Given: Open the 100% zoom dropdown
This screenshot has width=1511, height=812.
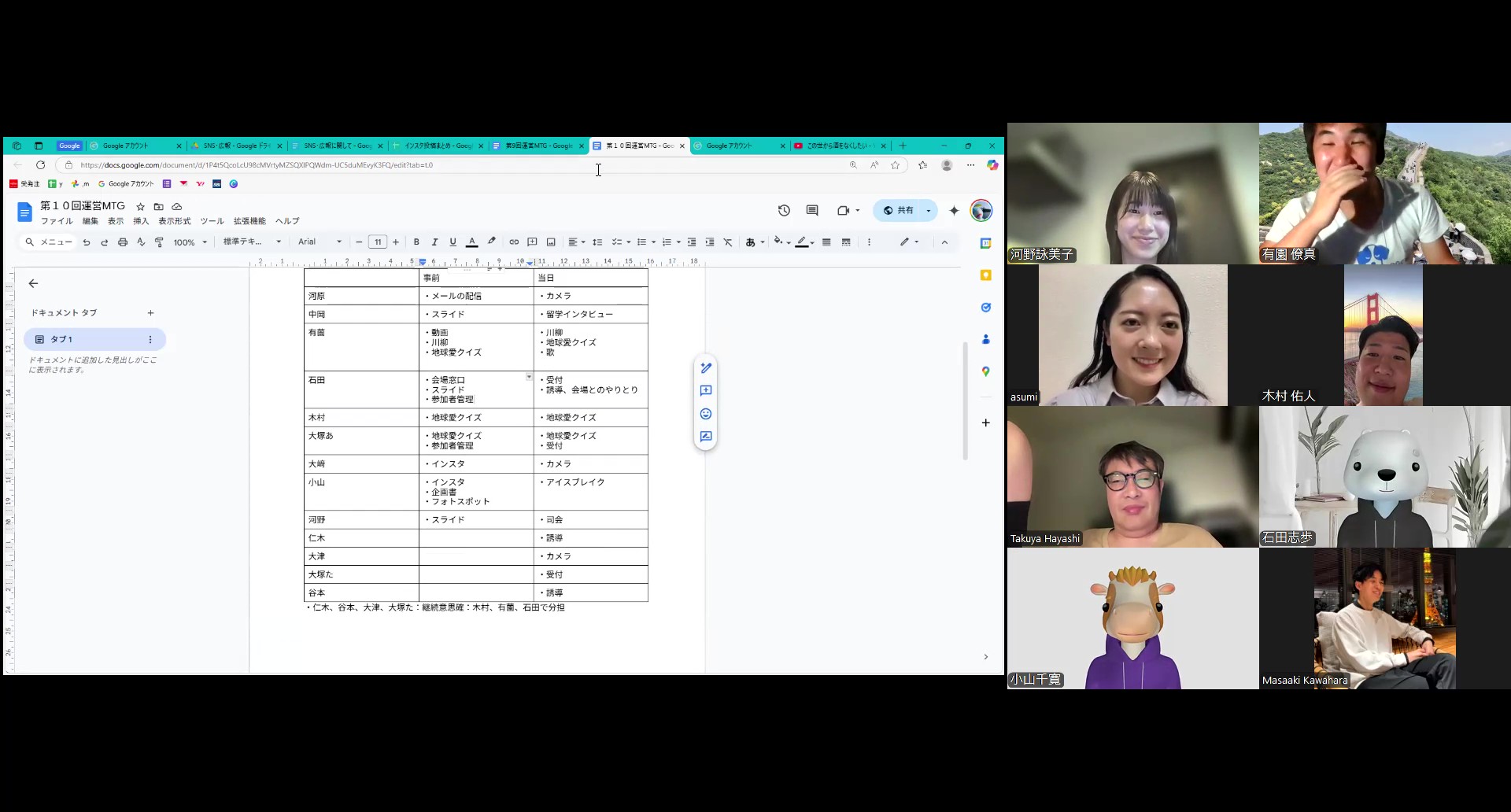Looking at the screenshot, I should pos(190,242).
